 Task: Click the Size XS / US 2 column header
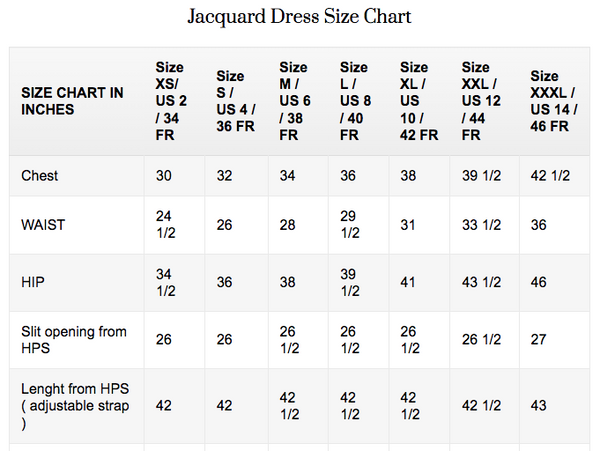(x=170, y=101)
